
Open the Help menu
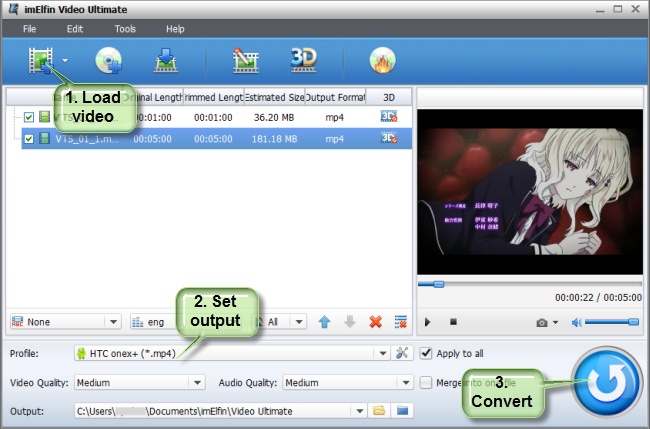click(x=175, y=29)
